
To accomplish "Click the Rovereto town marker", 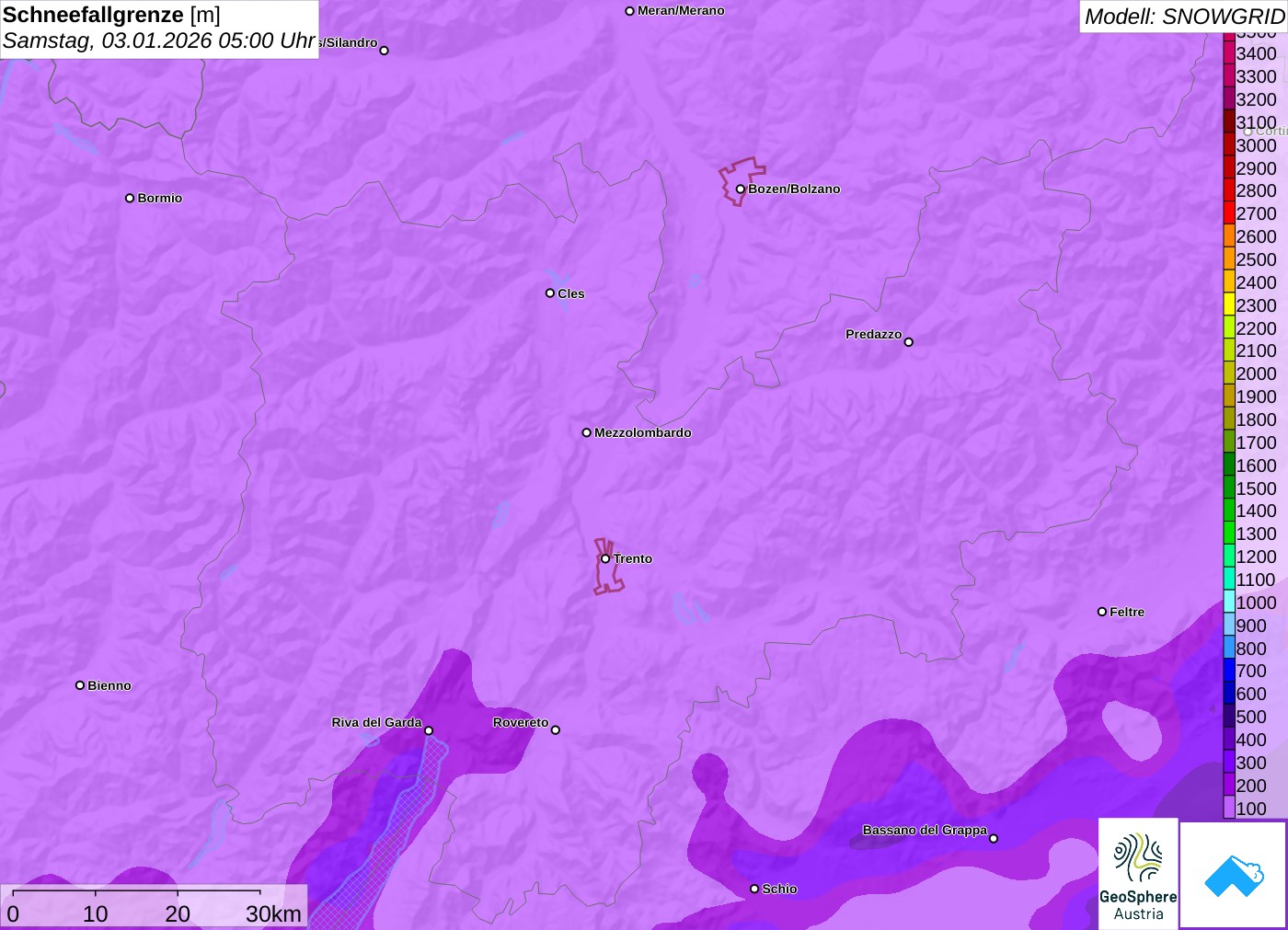I will click(x=556, y=730).
